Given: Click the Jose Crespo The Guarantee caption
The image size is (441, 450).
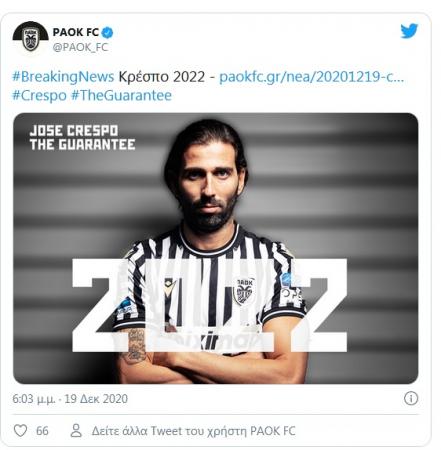Looking at the screenshot, I should click(82, 138).
